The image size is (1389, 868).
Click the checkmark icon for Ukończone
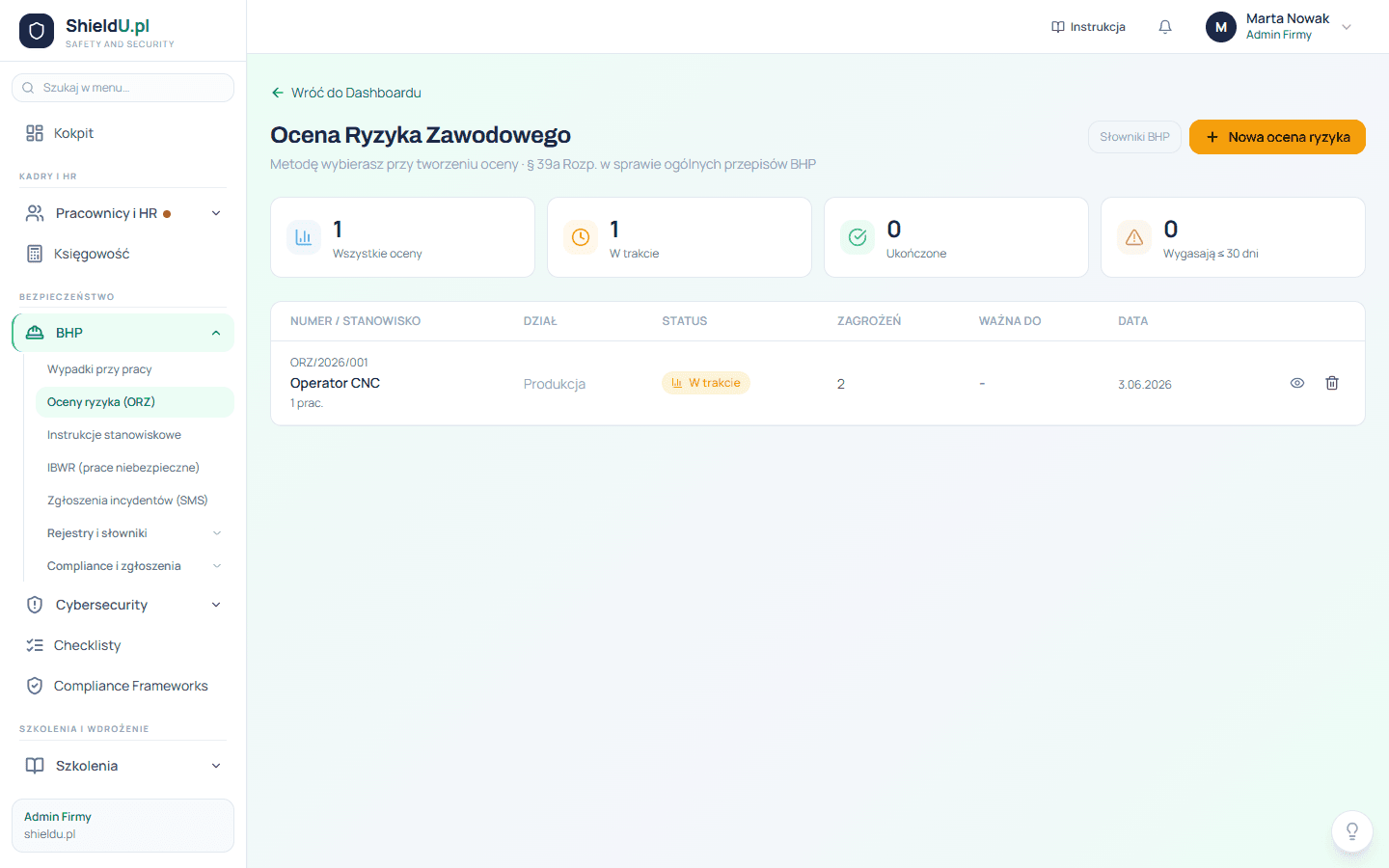(858, 237)
